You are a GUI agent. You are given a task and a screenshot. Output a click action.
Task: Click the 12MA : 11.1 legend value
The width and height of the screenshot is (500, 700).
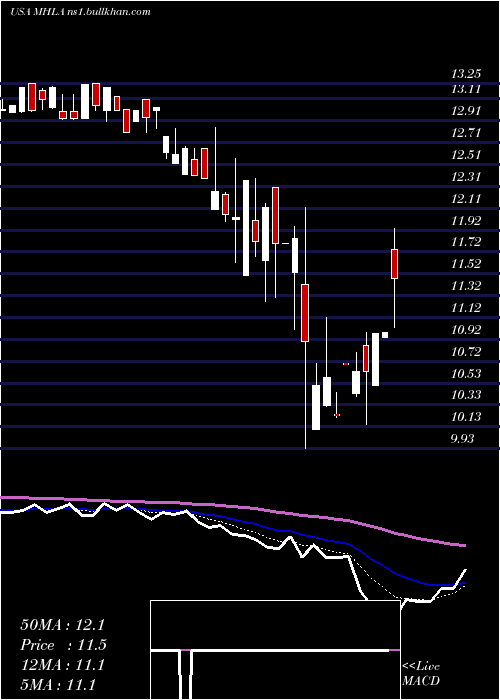62,665
